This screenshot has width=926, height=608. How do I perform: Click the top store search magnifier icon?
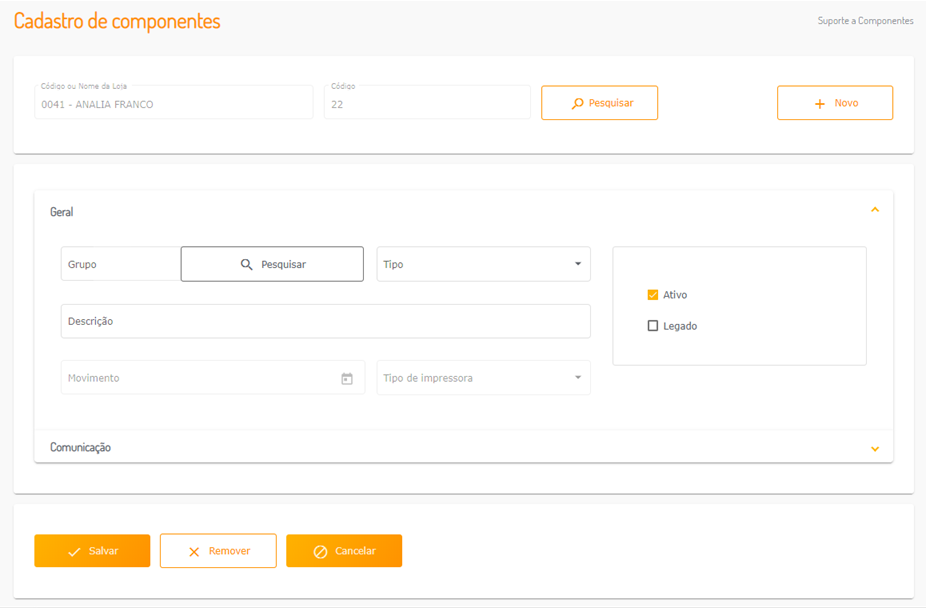[x=577, y=103]
